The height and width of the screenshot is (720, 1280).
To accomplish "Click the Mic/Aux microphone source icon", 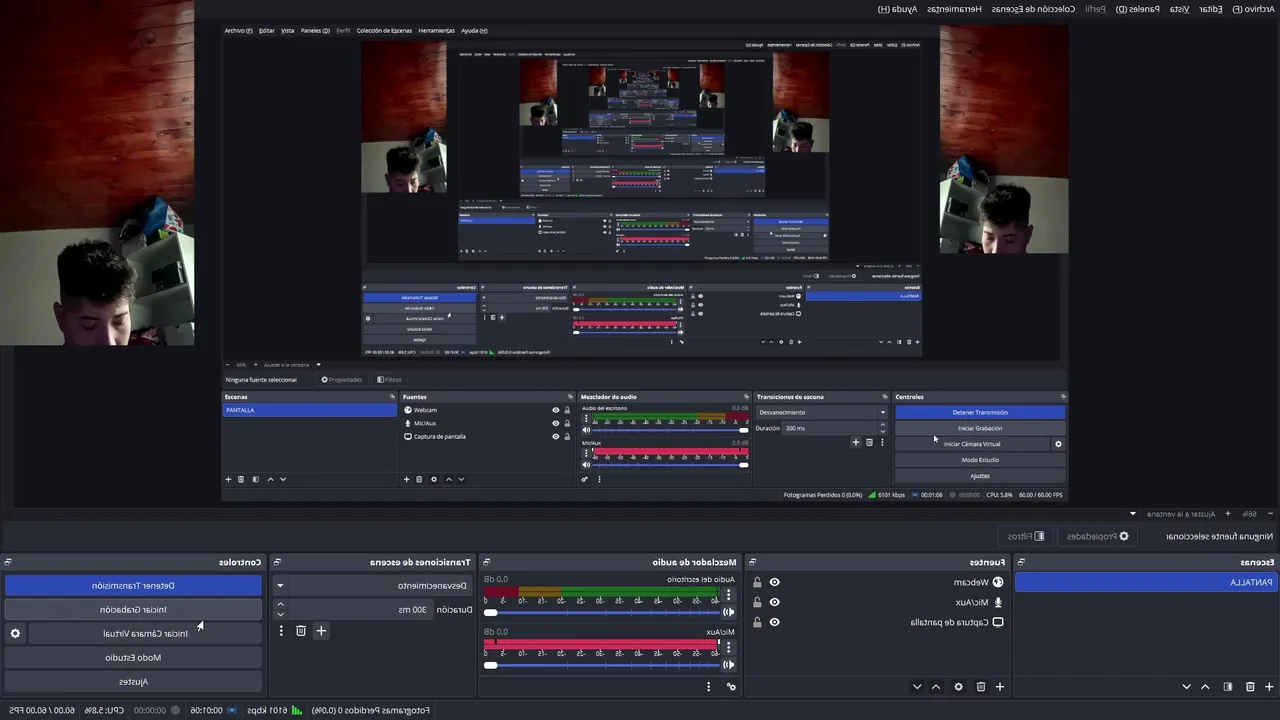I will [997, 602].
